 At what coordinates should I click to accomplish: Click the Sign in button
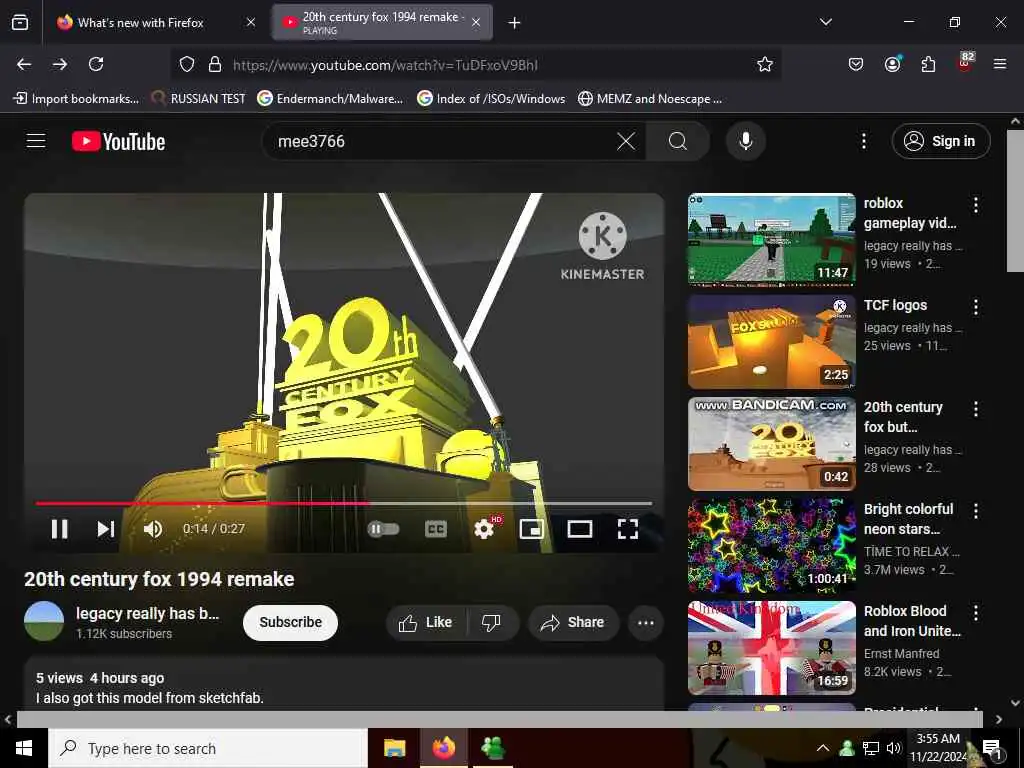tap(940, 141)
